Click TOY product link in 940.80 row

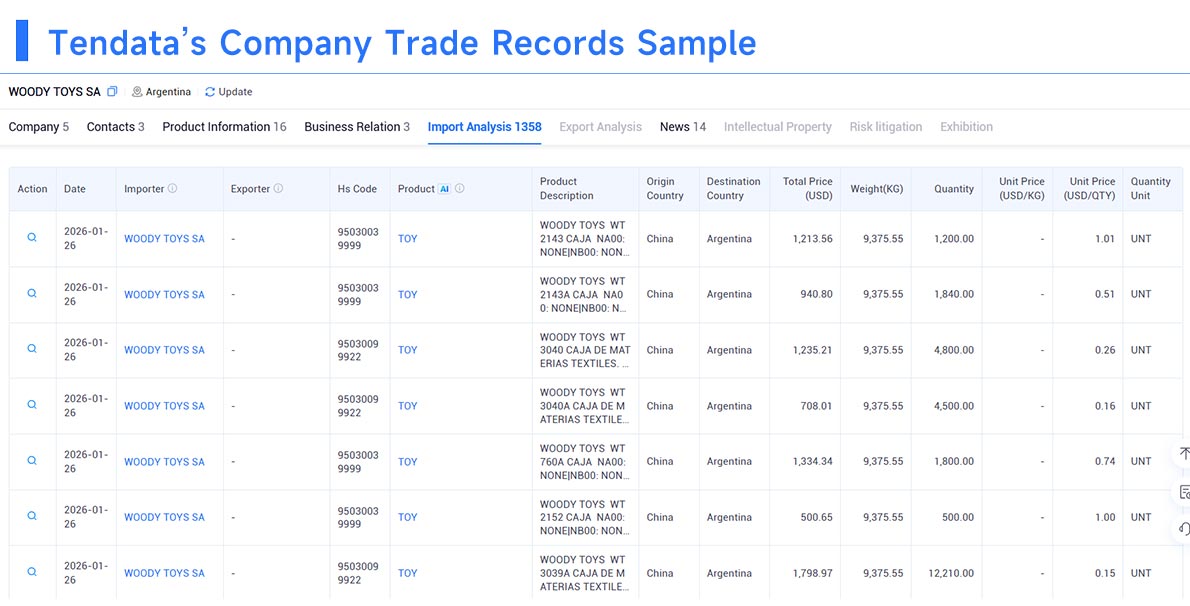(408, 294)
